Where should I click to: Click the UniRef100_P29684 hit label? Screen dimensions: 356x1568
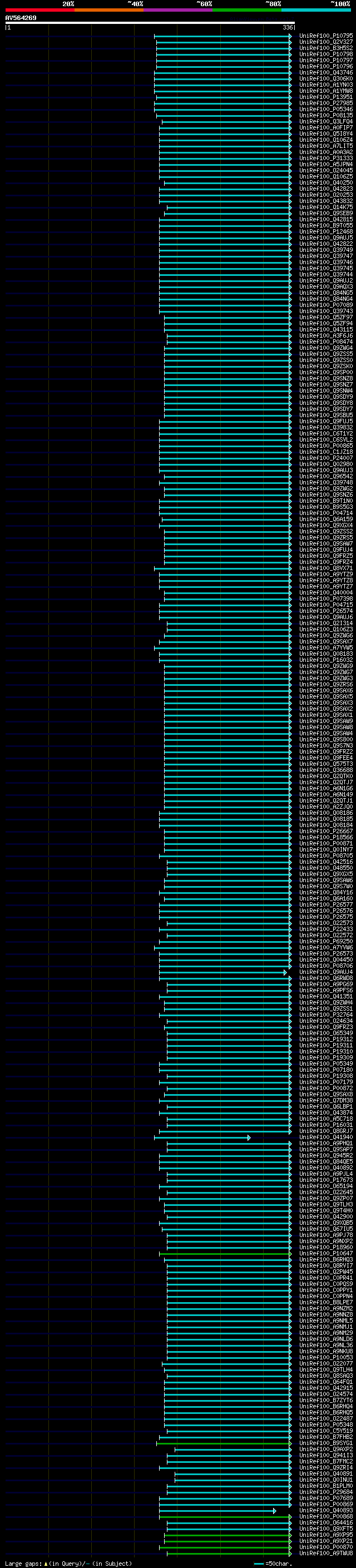coord(325,1491)
